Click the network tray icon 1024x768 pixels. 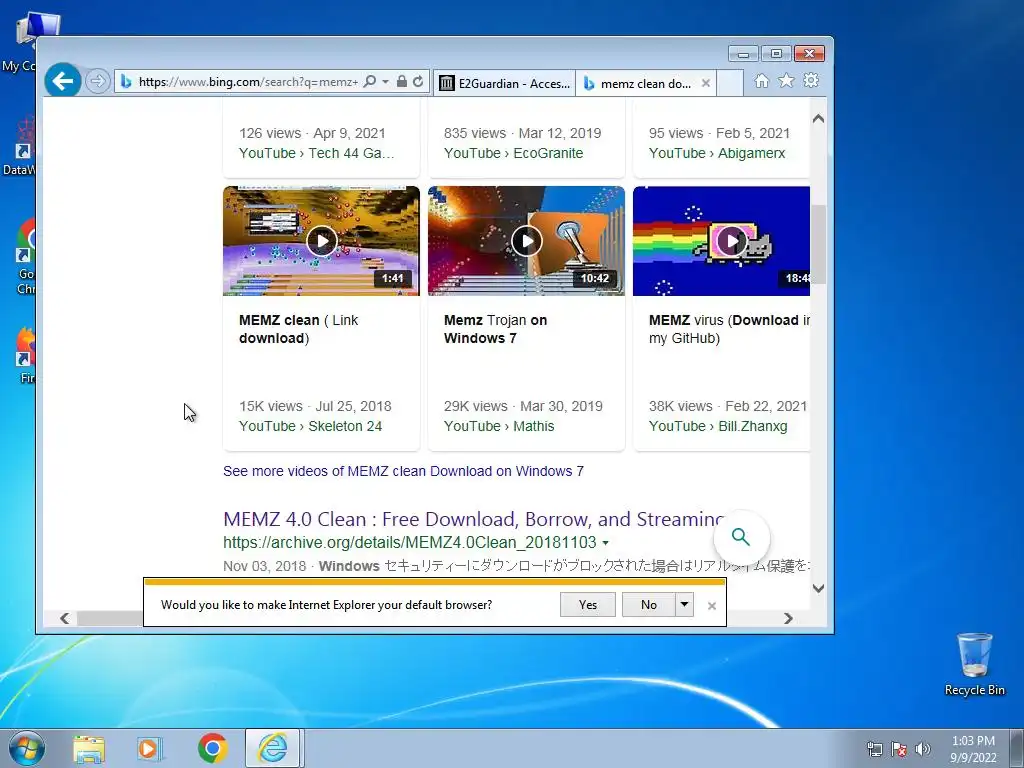click(x=874, y=749)
